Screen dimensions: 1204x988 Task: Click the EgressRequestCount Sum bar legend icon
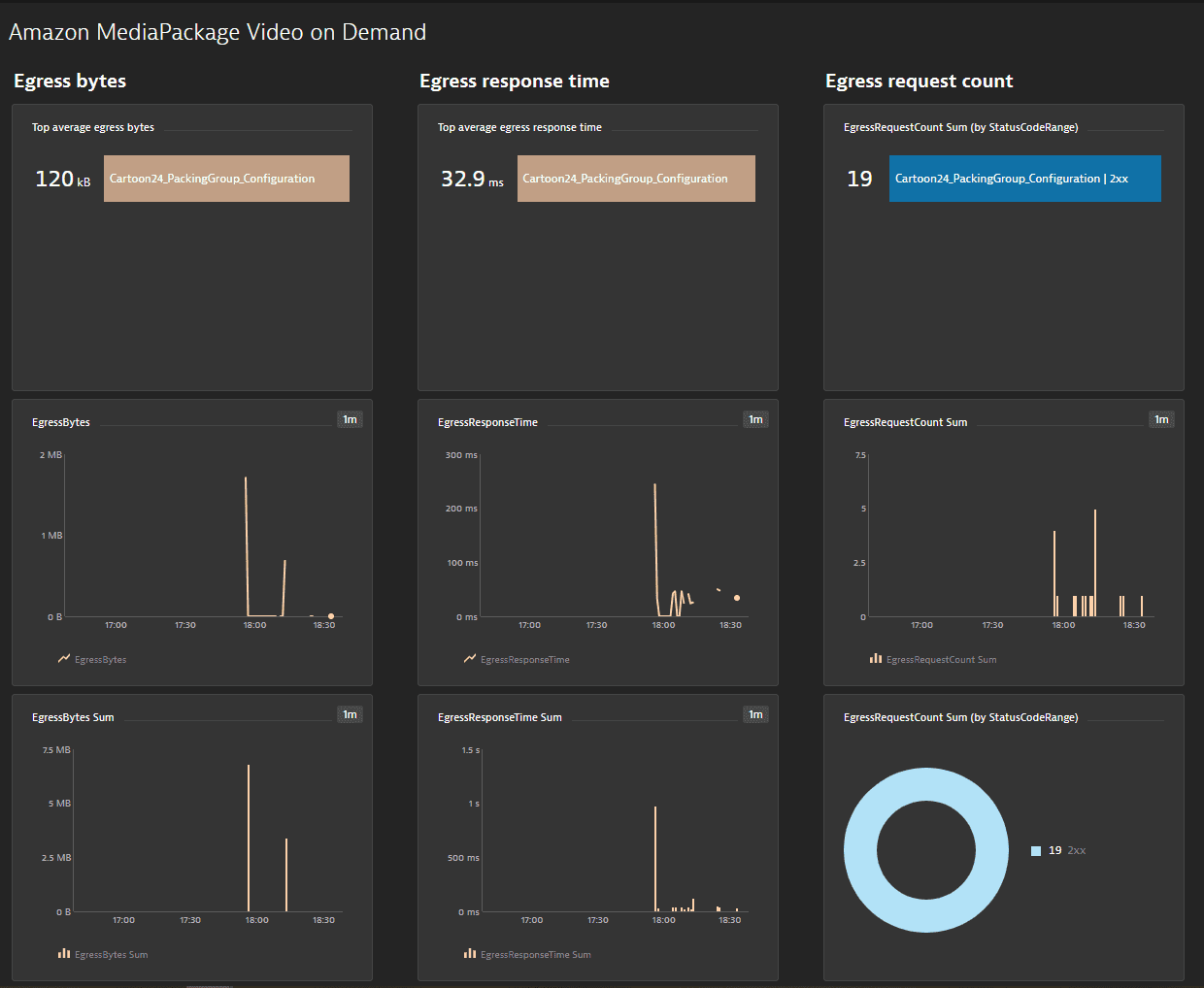pyautogui.click(x=876, y=659)
